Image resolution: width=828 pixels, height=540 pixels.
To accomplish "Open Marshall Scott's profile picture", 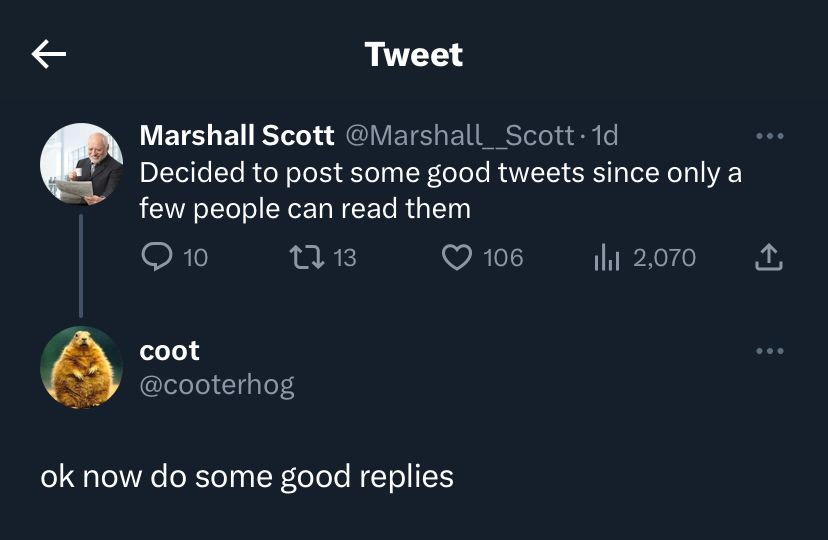I will pos(81,164).
